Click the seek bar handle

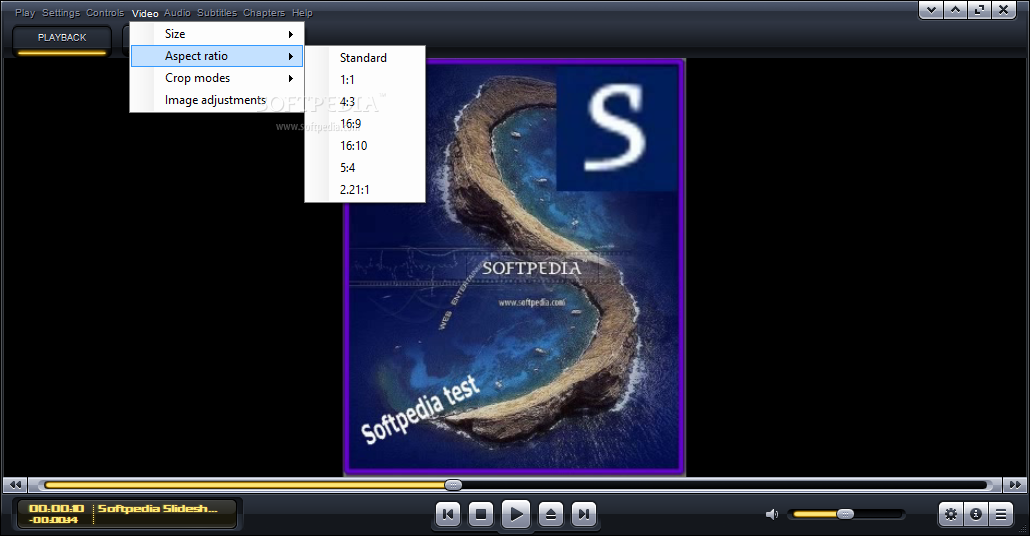453,485
